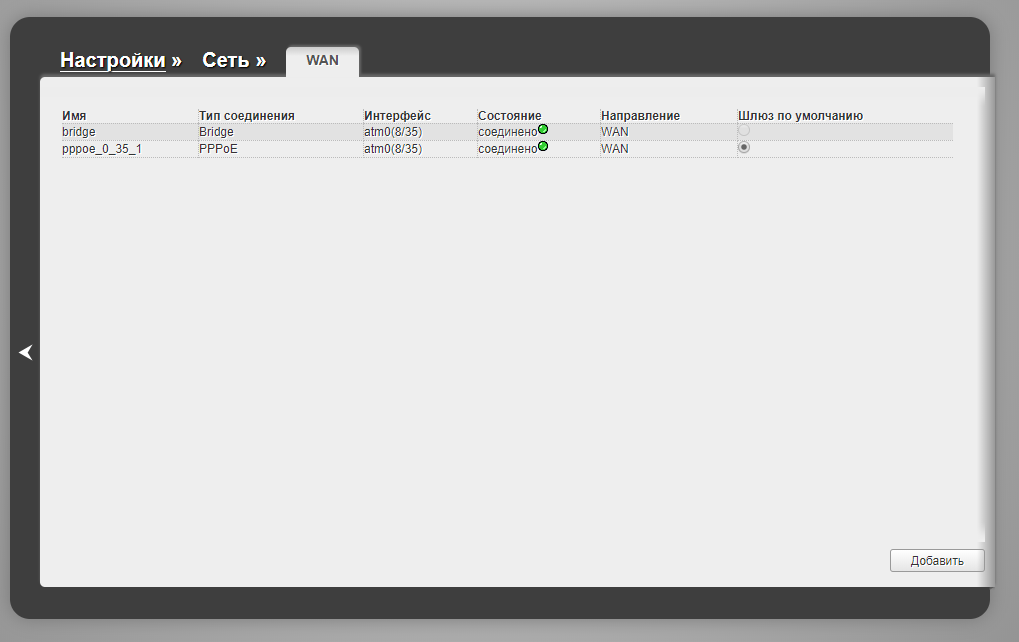Image resolution: width=1019 pixels, height=642 pixels.
Task: Click green status indicator in pppoe_0_35_1 row
Action: tap(543, 146)
